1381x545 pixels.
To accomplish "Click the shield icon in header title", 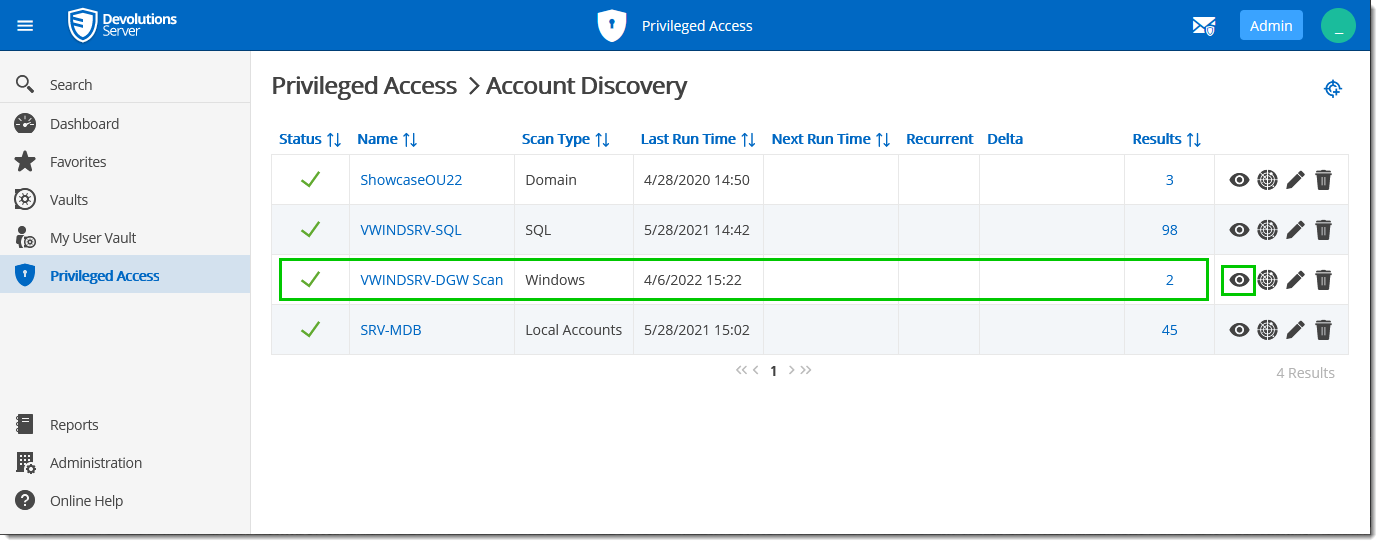I will click(x=612, y=26).
